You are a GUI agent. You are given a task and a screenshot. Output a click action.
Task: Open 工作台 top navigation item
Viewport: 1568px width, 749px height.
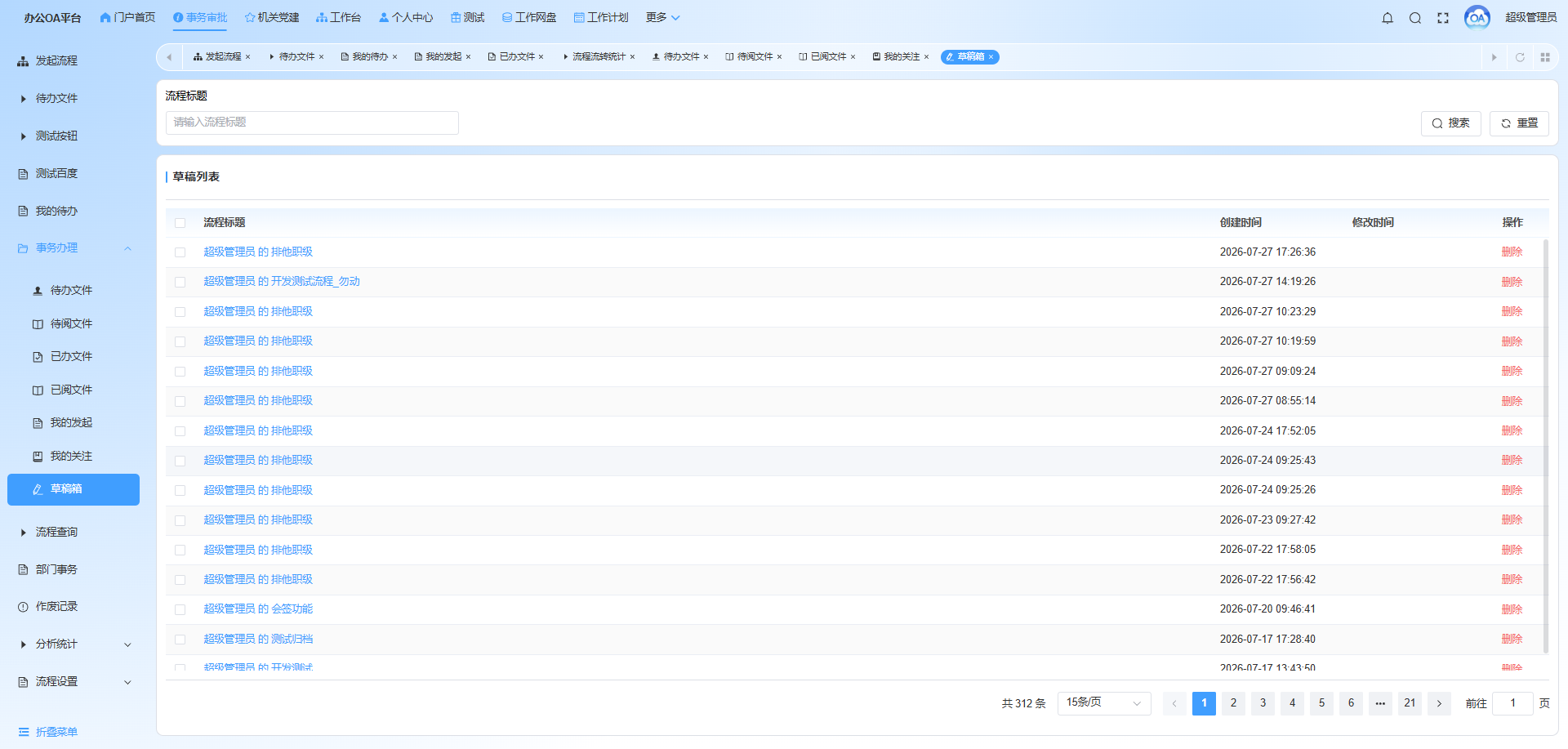tap(338, 17)
